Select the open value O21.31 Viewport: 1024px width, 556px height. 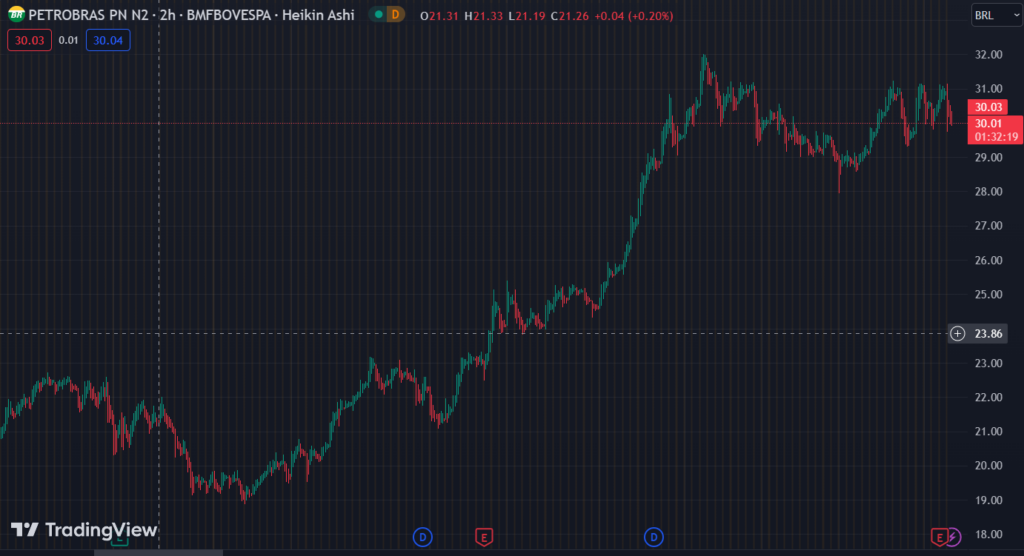(x=439, y=16)
